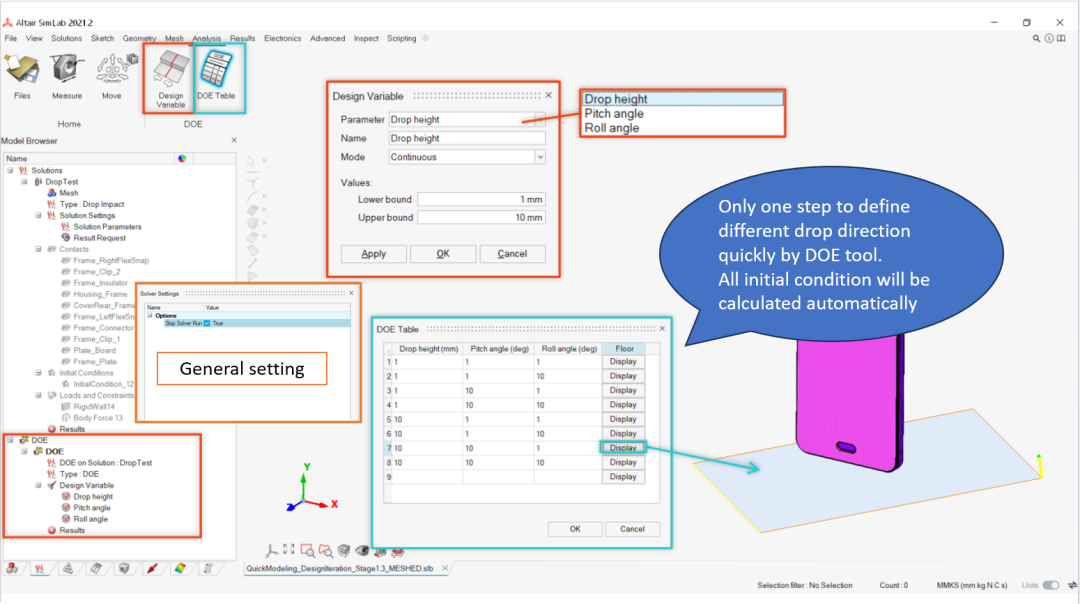Click the fit-to-view icon in viewport toolbar
The height and width of the screenshot is (604, 1080).
click(x=289, y=550)
